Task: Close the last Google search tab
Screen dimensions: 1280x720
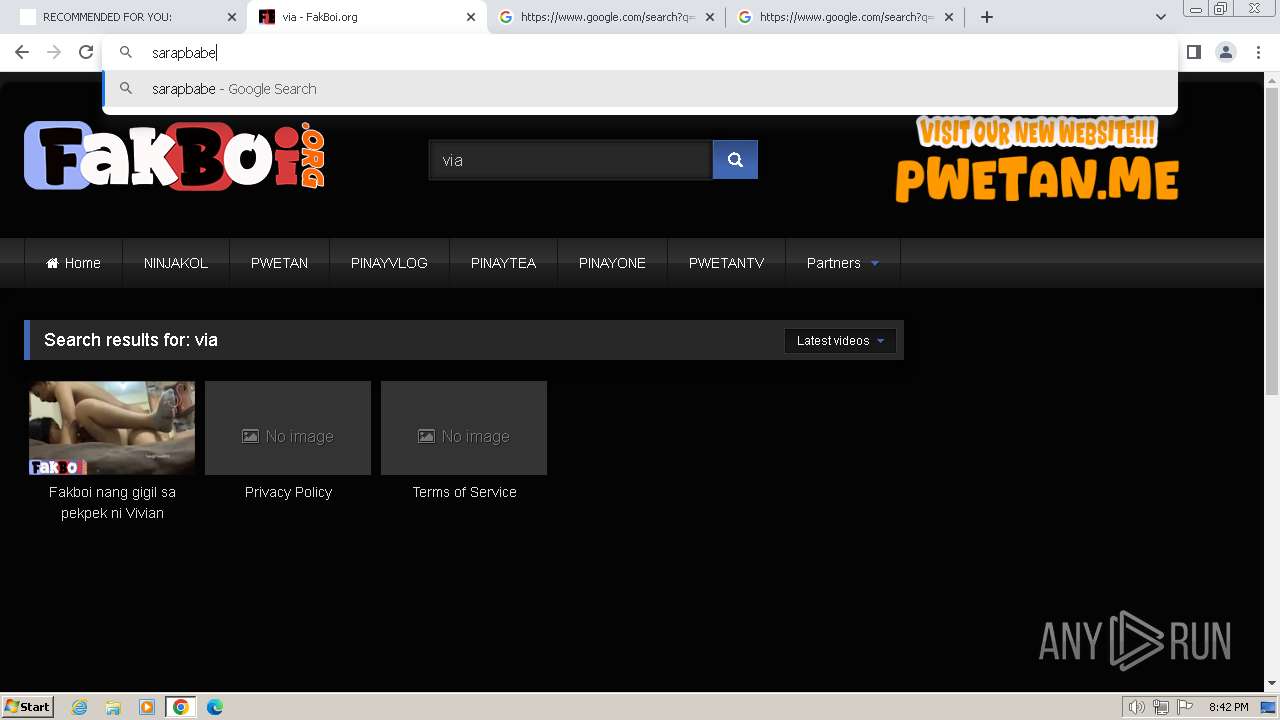Action: coord(949,17)
